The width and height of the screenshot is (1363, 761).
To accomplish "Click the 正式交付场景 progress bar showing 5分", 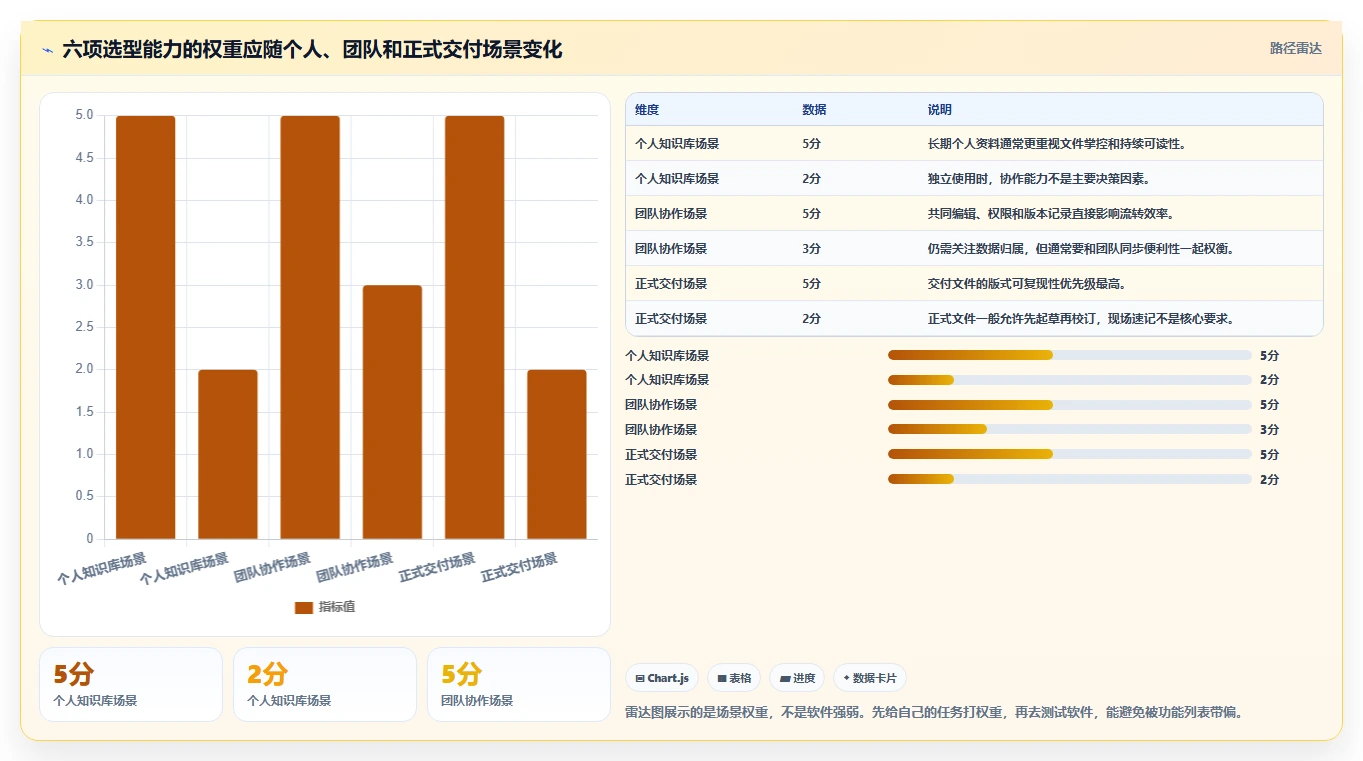I will 1070,454.
